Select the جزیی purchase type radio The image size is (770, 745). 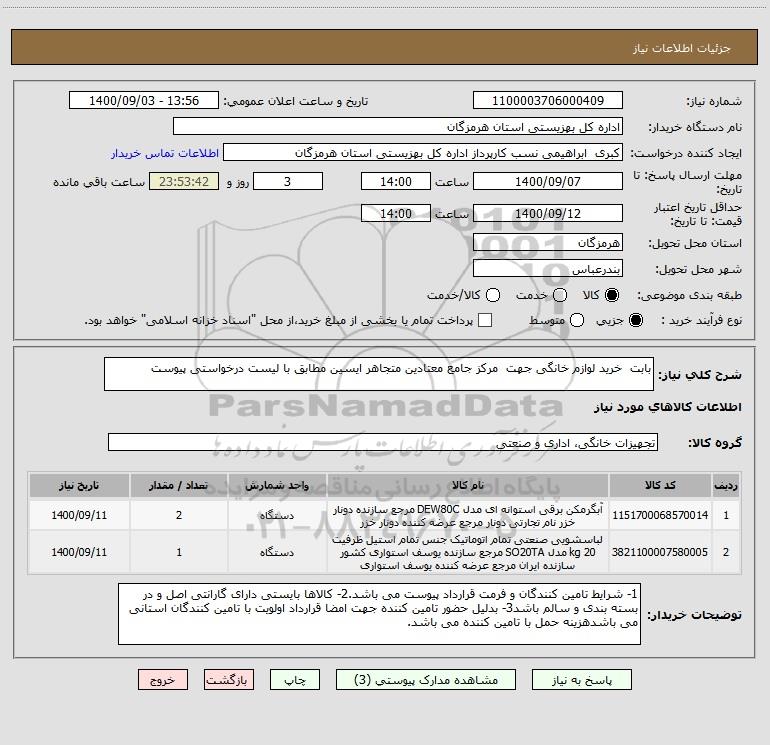tap(635, 320)
